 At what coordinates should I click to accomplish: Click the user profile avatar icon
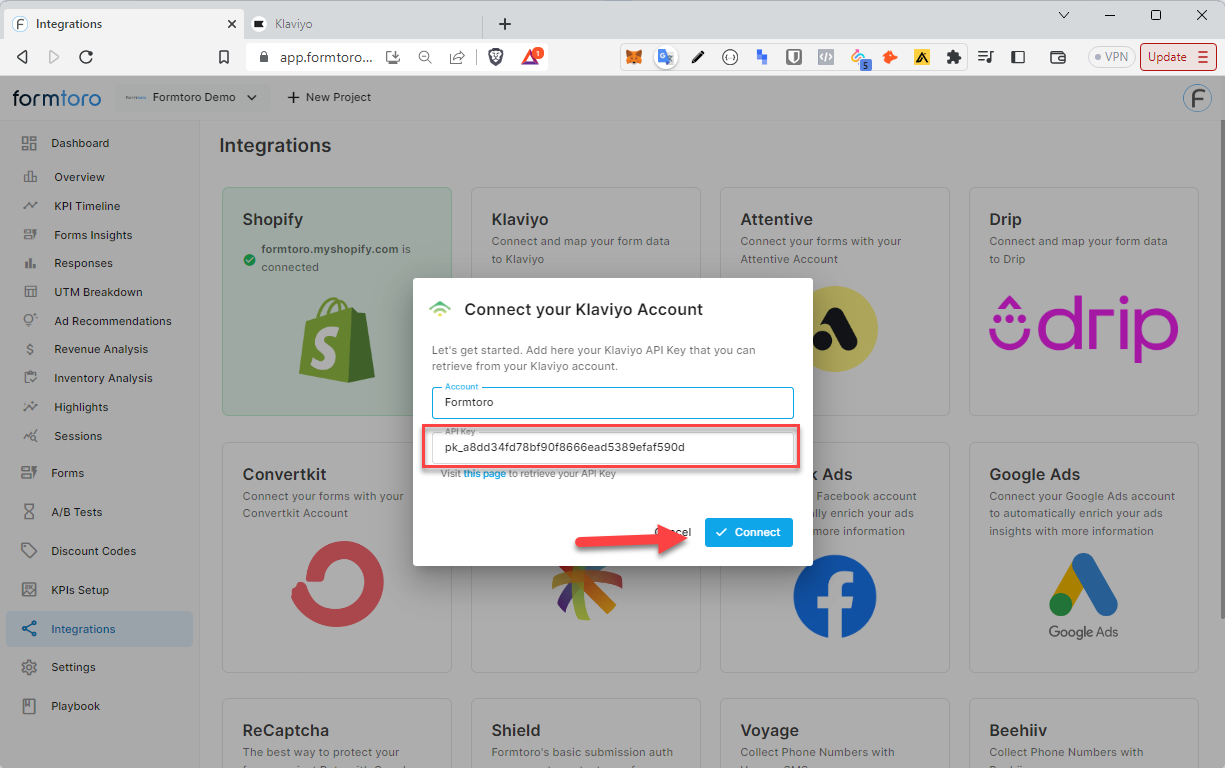coord(1196,98)
